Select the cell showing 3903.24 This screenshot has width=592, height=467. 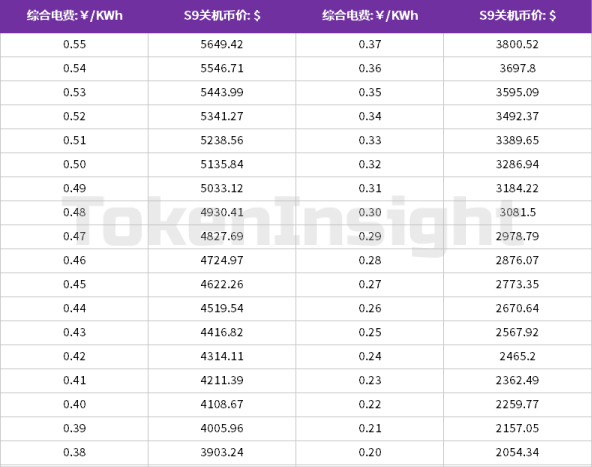tap(222, 452)
